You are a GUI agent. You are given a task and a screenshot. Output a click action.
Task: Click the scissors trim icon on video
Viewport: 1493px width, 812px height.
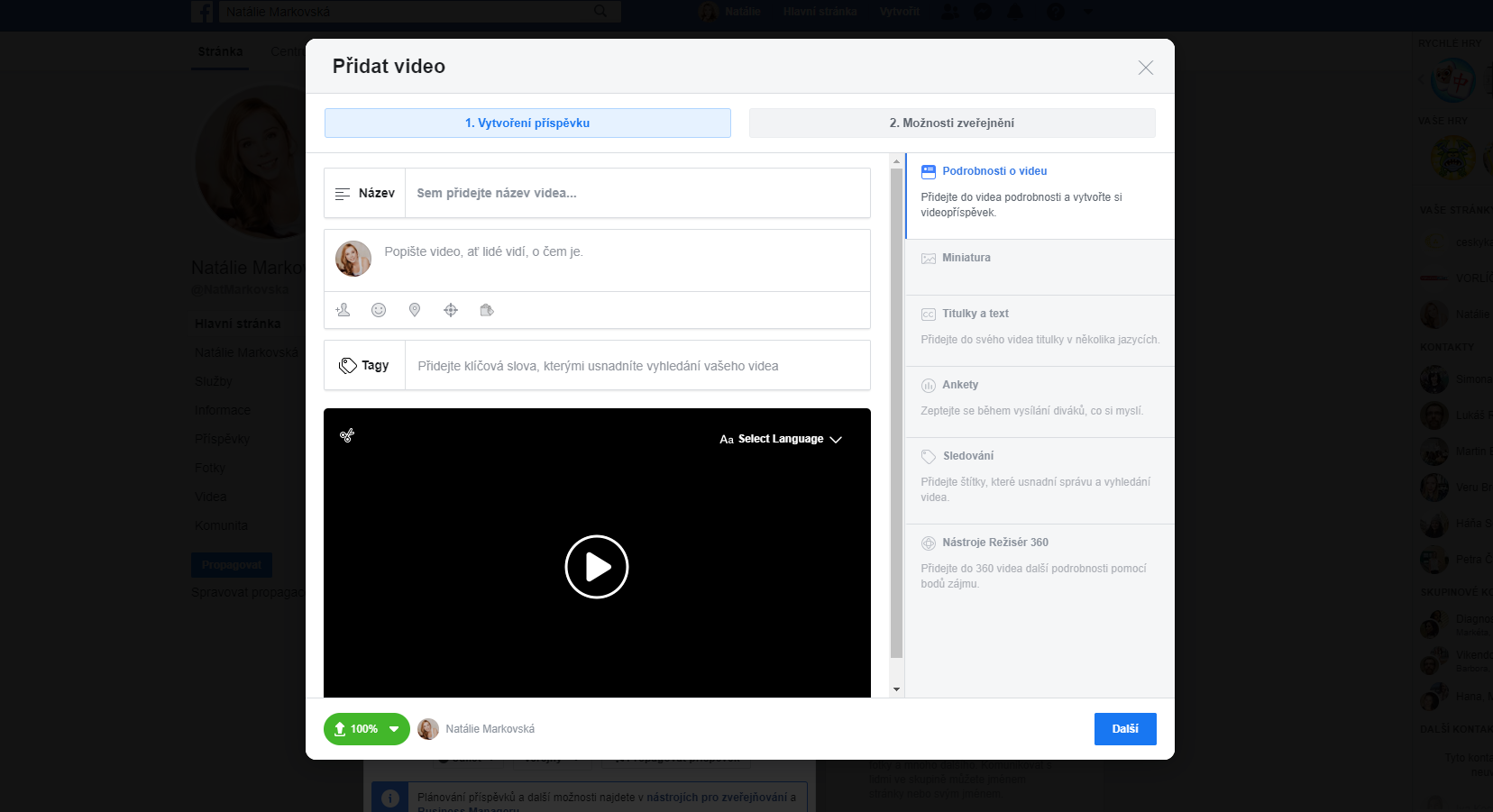[x=347, y=435]
